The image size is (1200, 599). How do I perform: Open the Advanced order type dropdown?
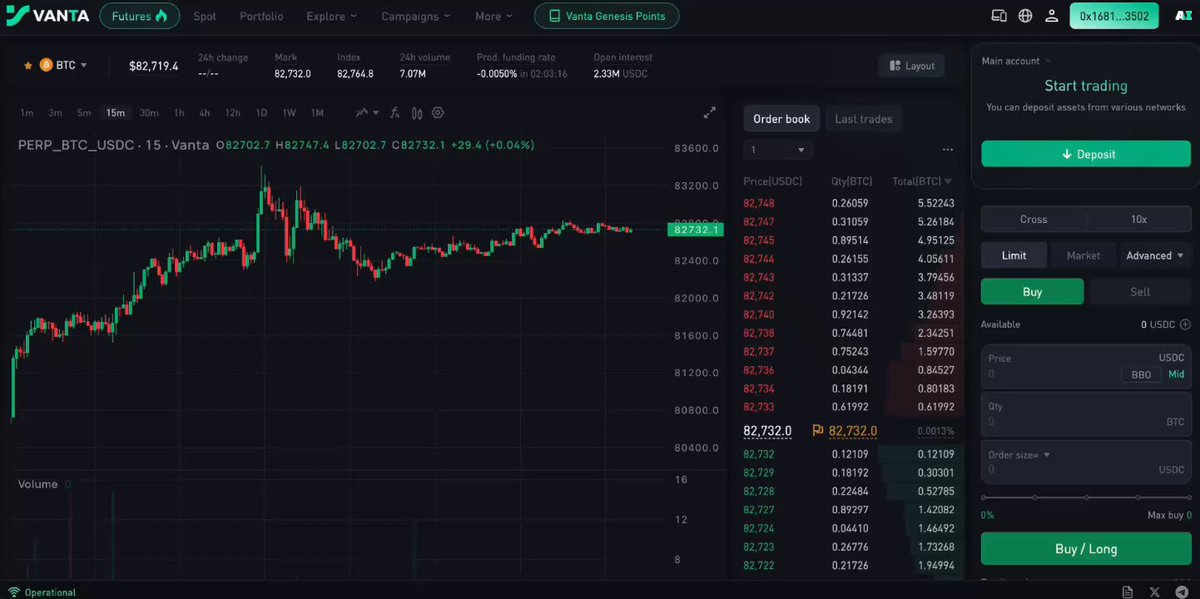pyautogui.click(x=1155, y=255)
